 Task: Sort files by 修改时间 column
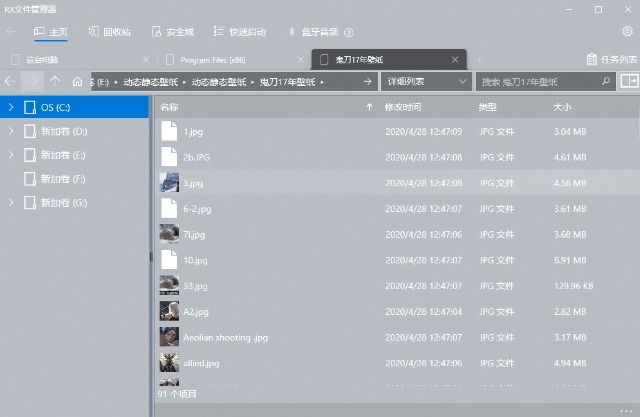(403, 106)
